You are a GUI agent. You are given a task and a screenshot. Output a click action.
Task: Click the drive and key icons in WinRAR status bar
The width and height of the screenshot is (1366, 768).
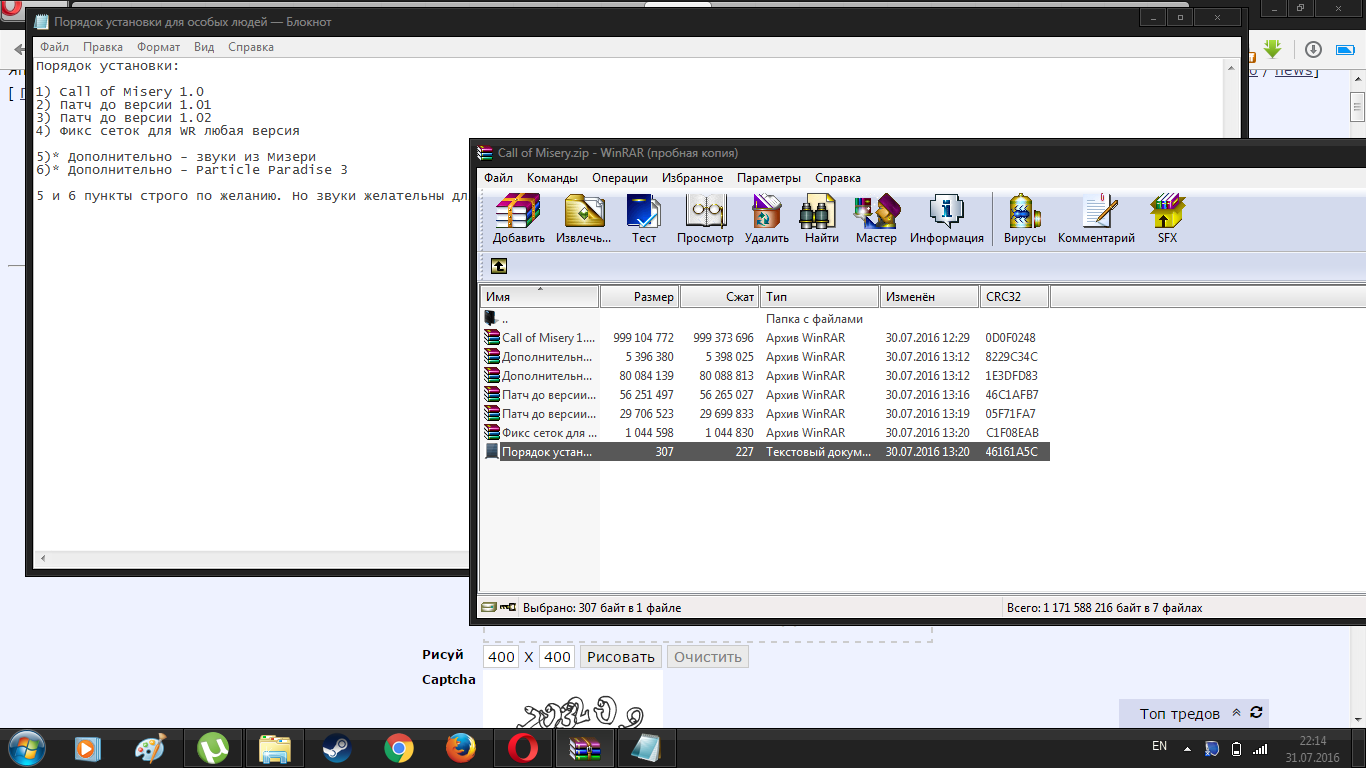(498, 607)
